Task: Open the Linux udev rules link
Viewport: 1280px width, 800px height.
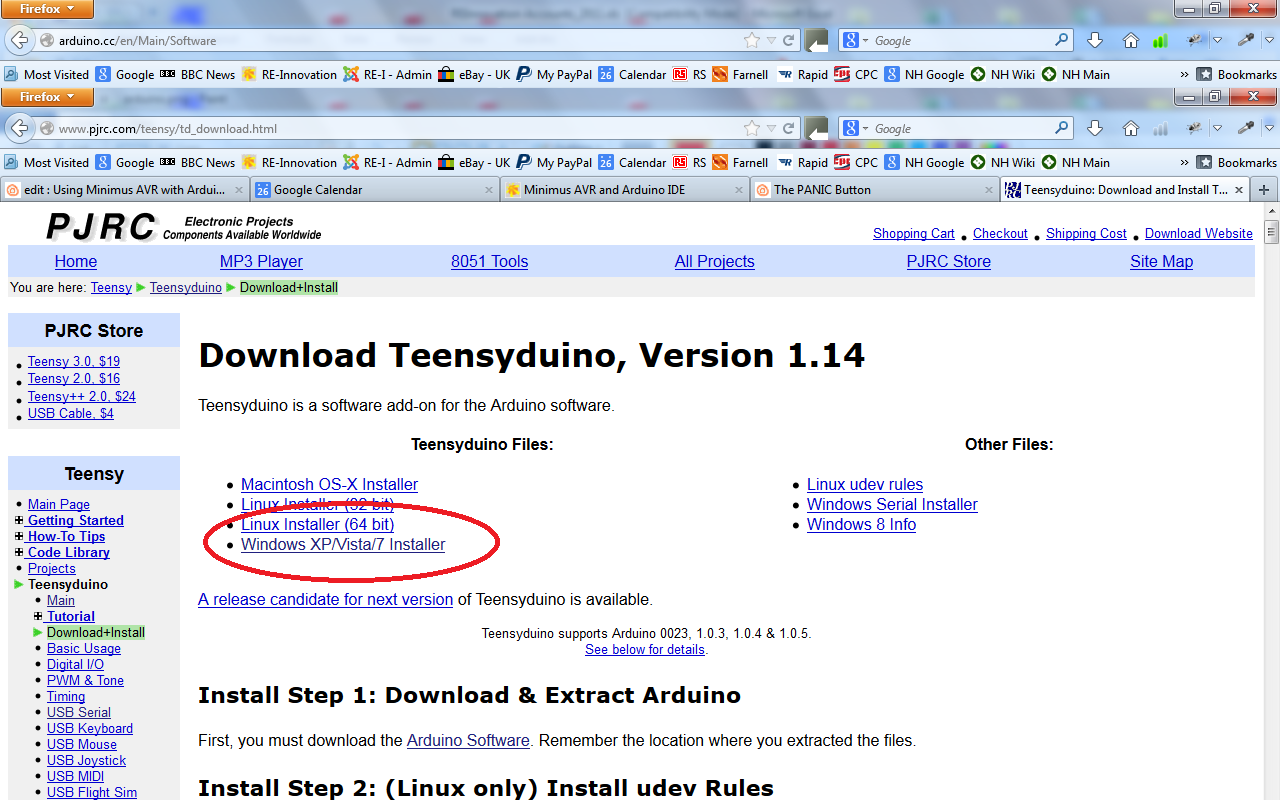Action: point(865,485)
